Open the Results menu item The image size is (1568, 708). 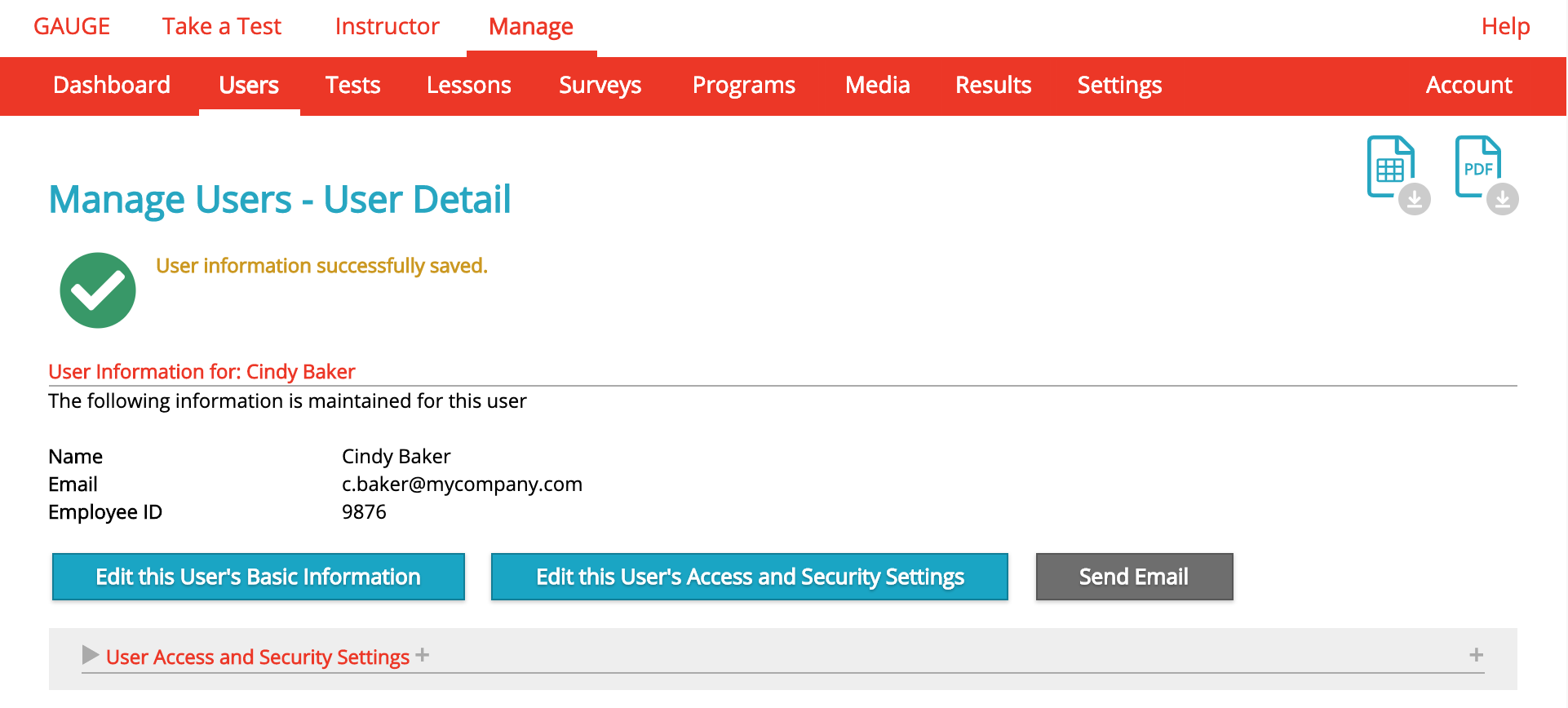(x=993, y=86)
